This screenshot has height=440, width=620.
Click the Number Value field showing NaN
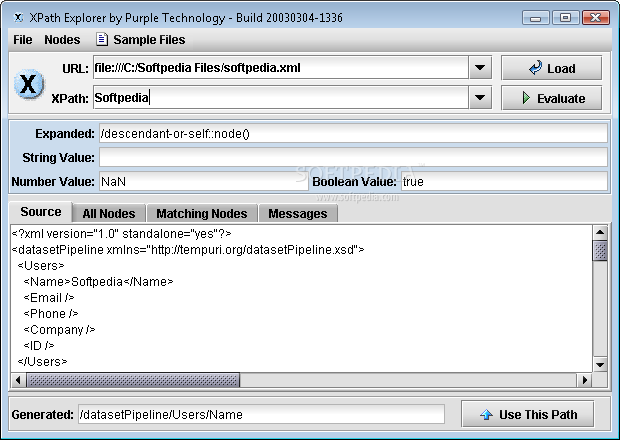(x=204, y=181)
